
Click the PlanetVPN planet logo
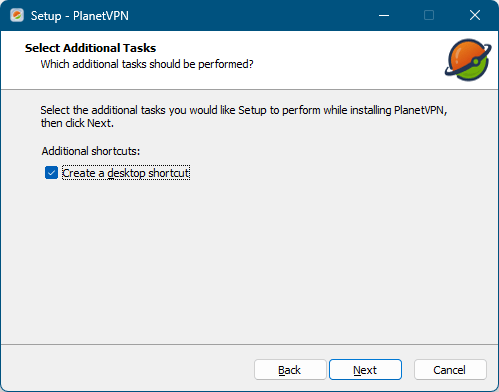click(x=468, y=60)
